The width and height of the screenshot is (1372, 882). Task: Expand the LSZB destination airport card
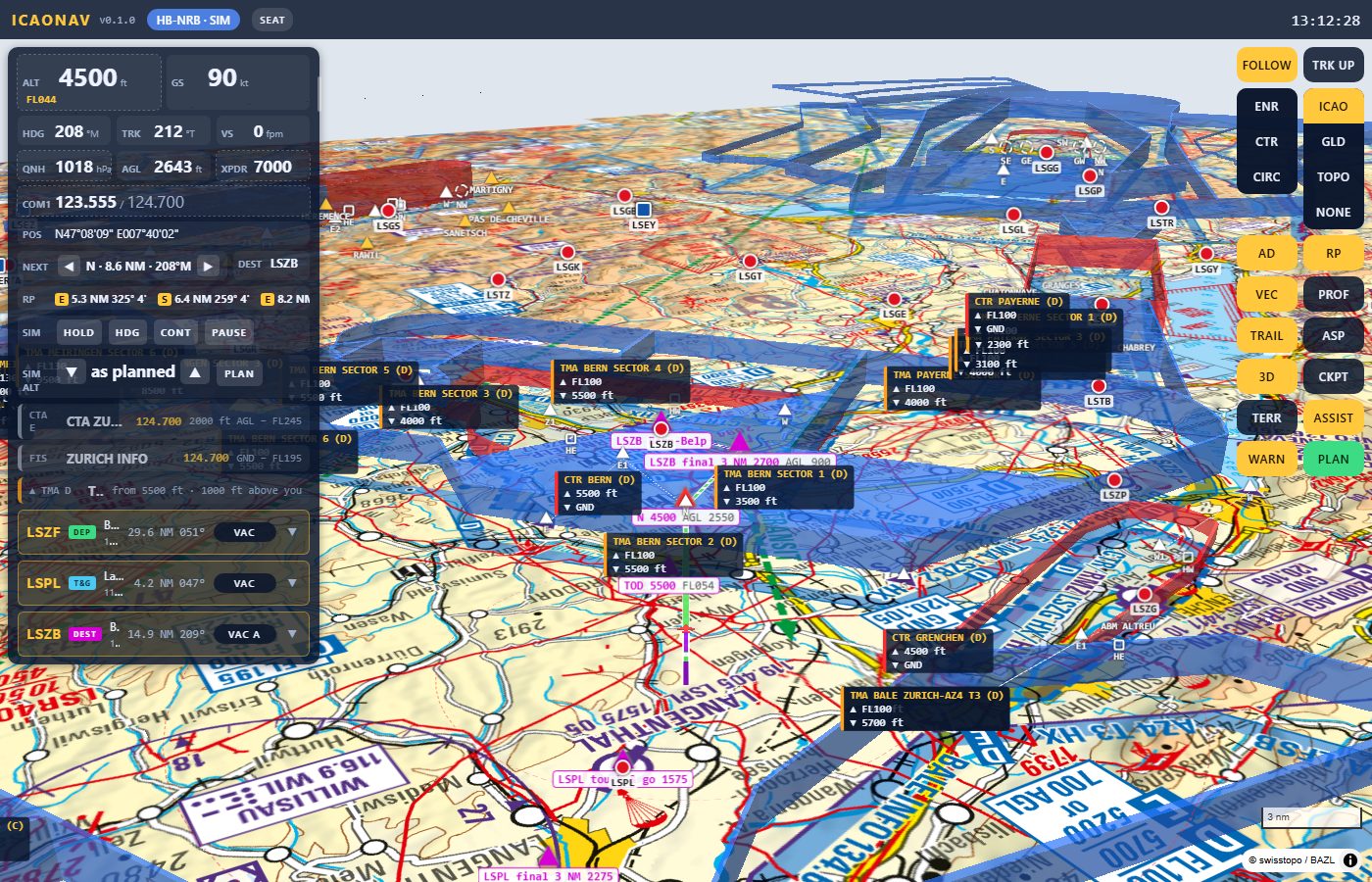tap(292, 634)
